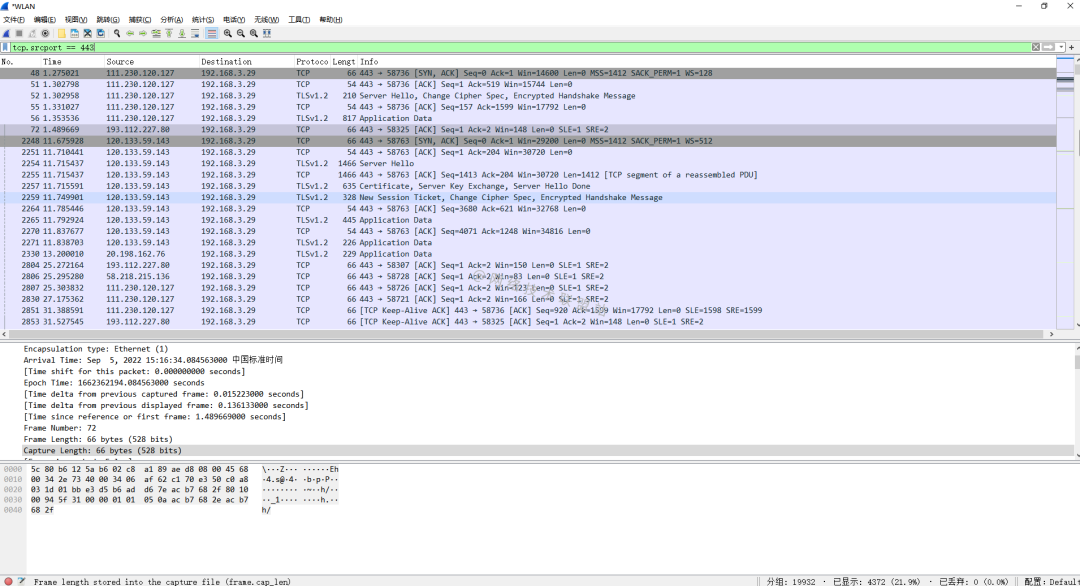The image size is (1080, 586).
Task: Jump to the last packet
Action: [182, 33]
